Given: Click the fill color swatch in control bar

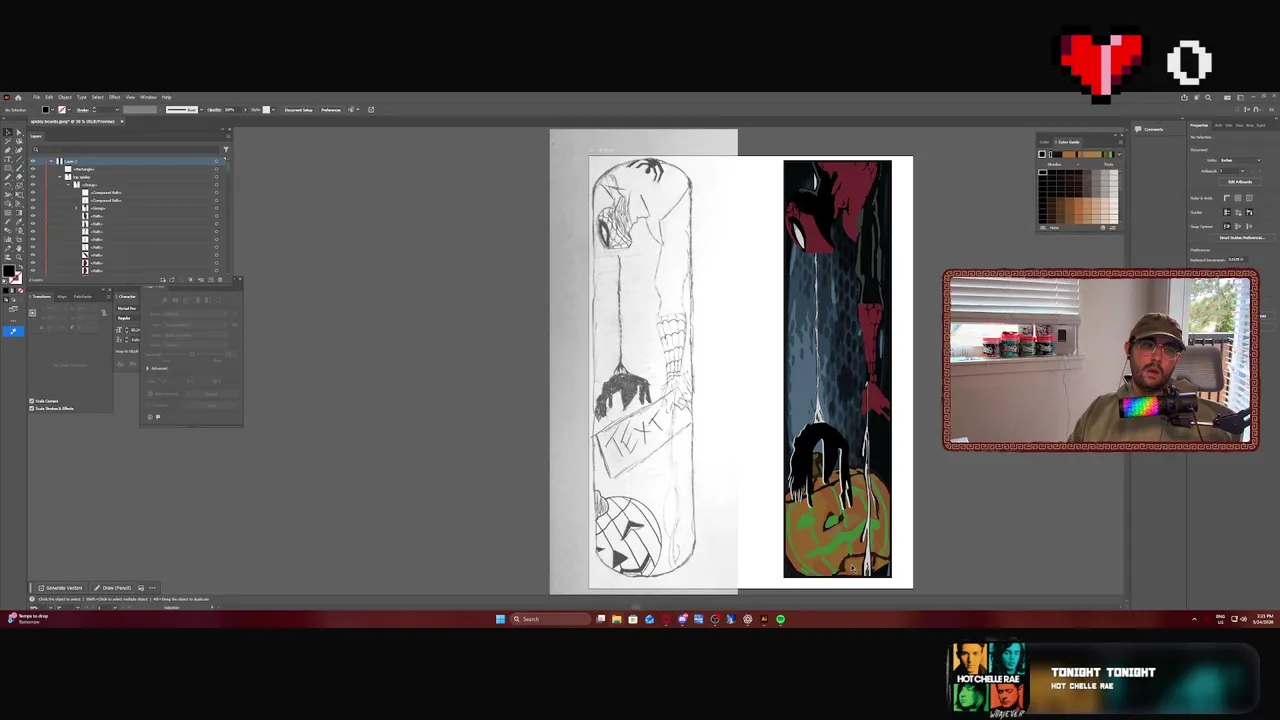Looking at the screenshot, I should coord(46,110).
